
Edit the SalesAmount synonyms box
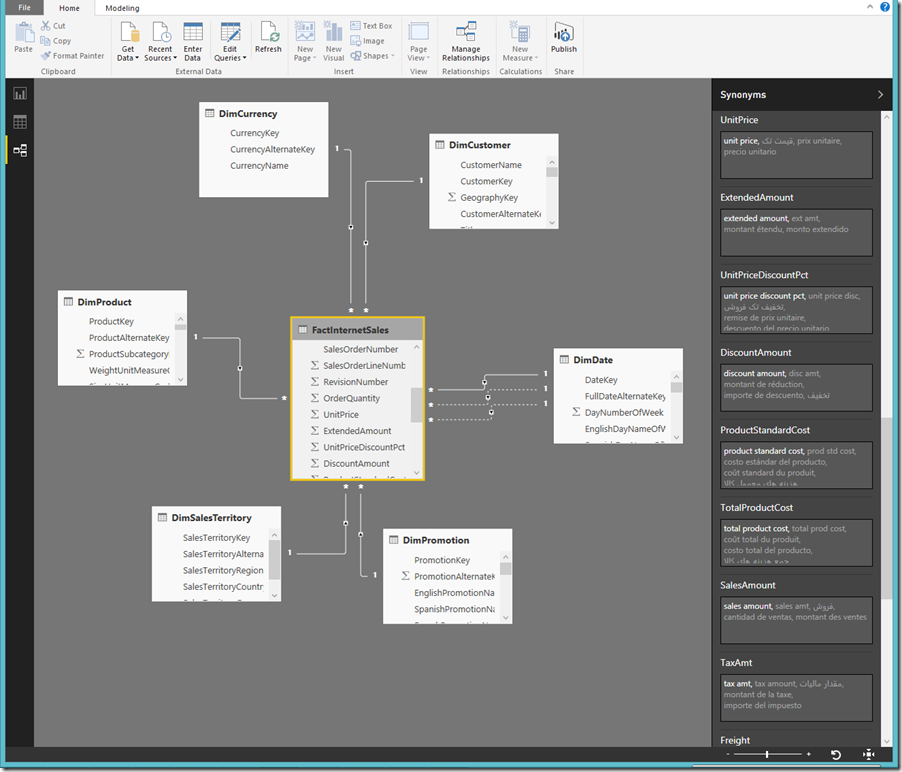tap(796, 620)
